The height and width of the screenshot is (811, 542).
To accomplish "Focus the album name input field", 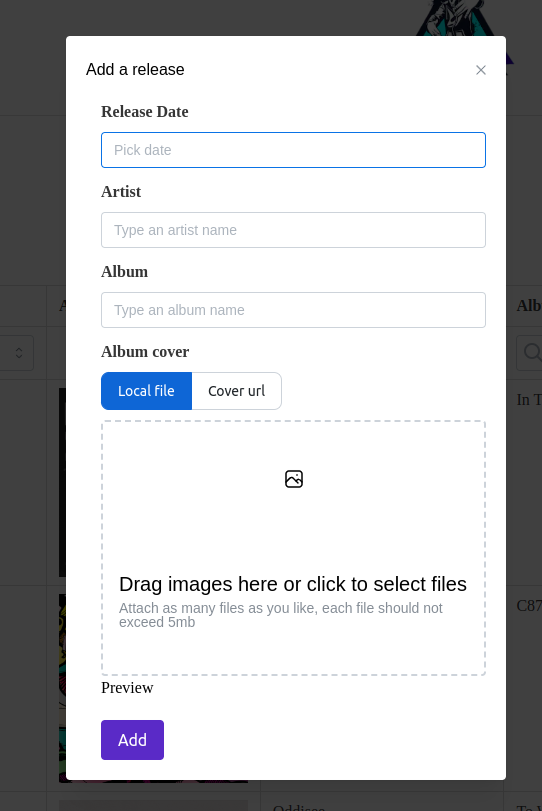I will point(293,310).
